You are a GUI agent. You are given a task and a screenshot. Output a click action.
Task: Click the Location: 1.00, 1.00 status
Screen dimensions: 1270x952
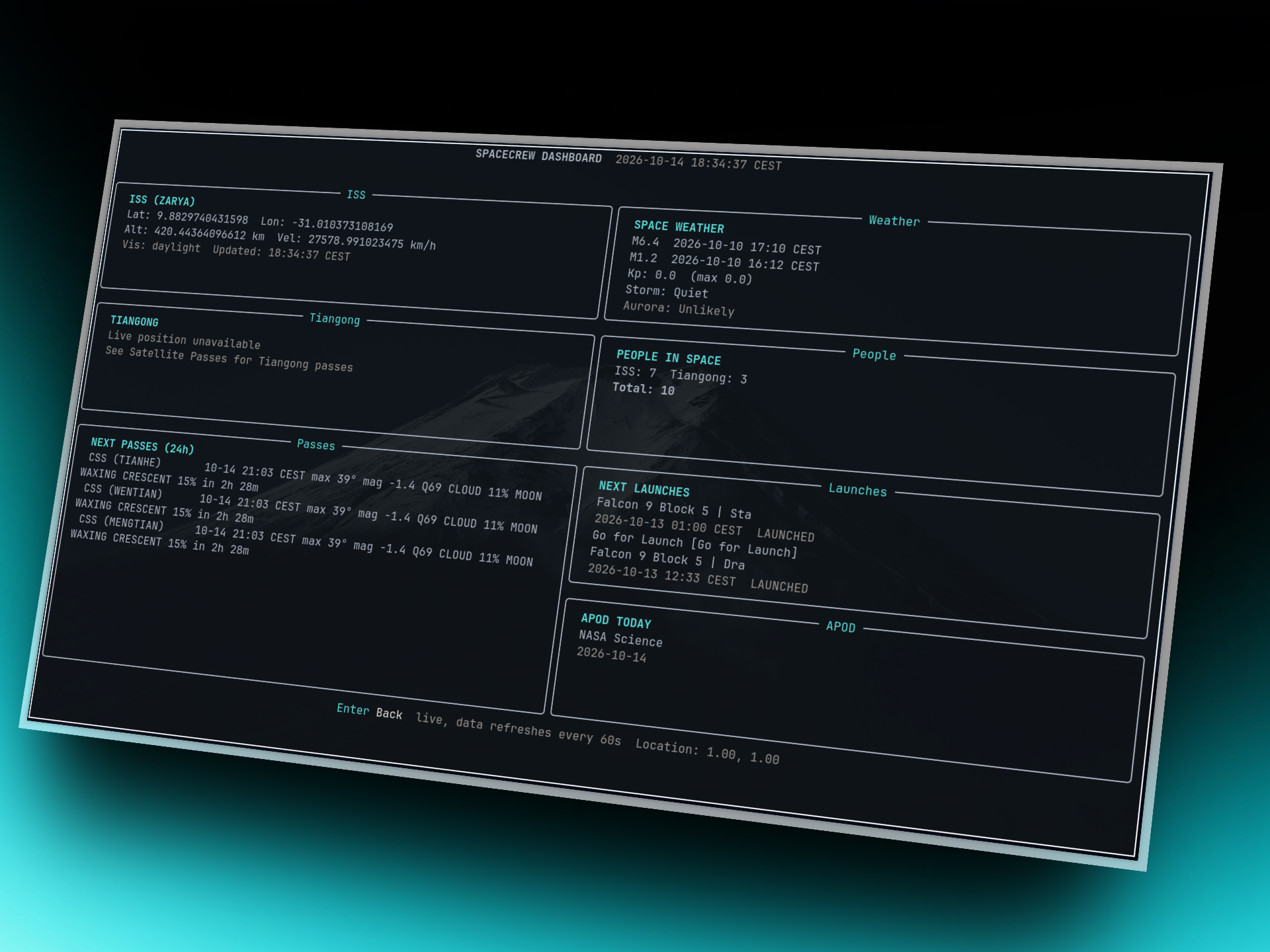[707, 752]
